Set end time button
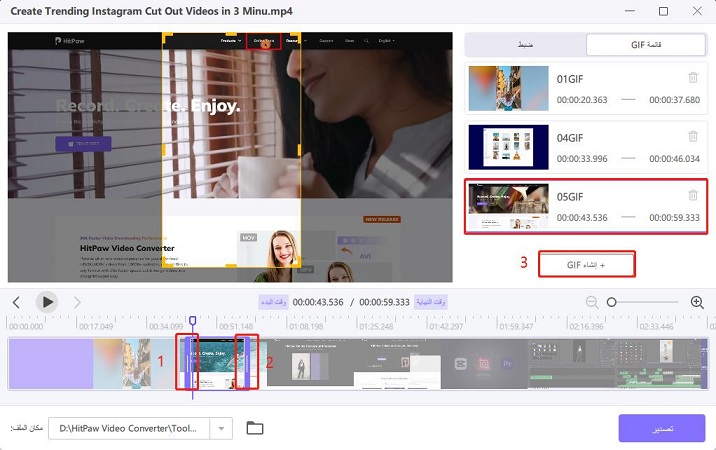 (x=431, y=302)
